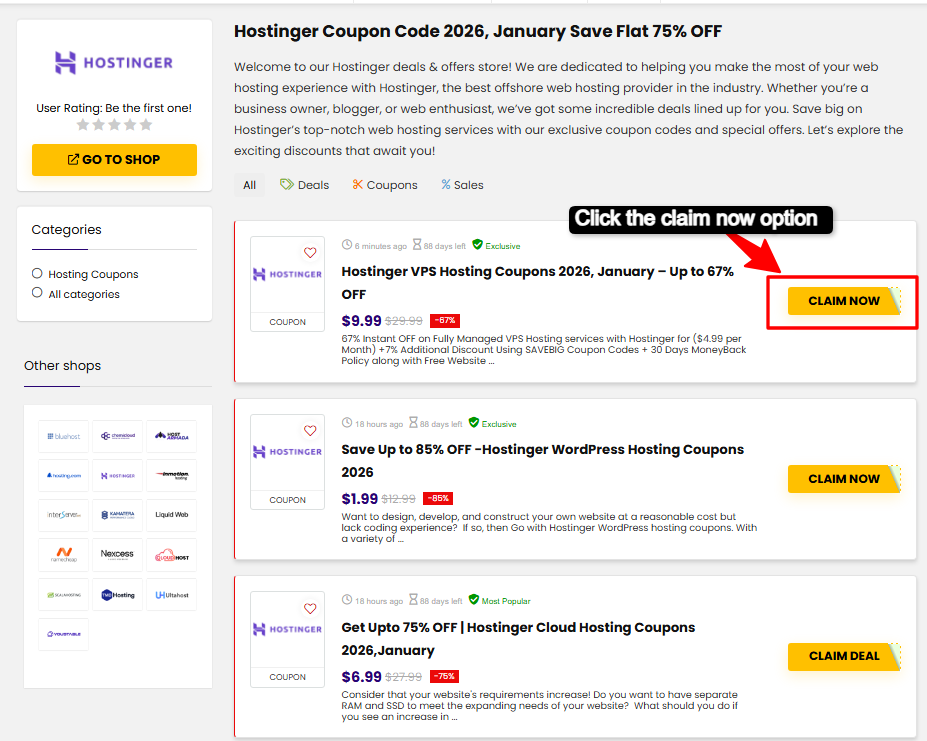Claim the VPS Hosting coupon with CLAIM NOW
This screenshot has width=927, height=741.
coord(843,301)
